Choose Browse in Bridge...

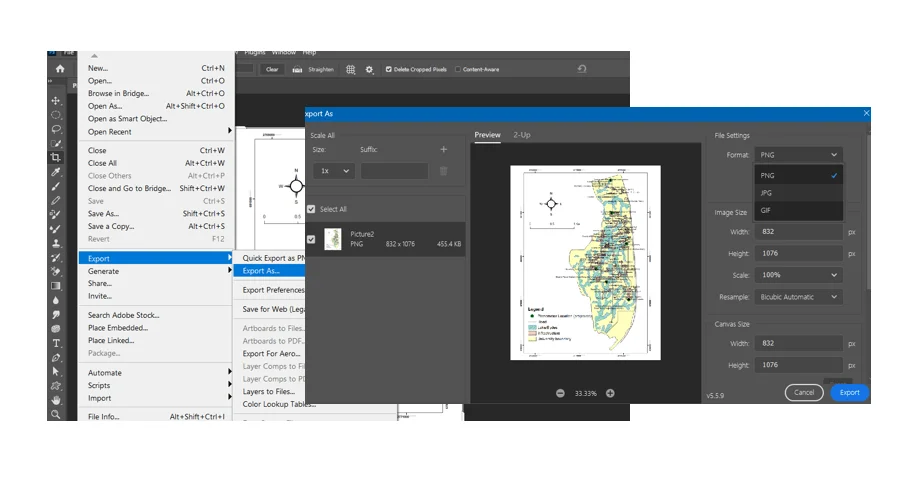pos(156,93)
